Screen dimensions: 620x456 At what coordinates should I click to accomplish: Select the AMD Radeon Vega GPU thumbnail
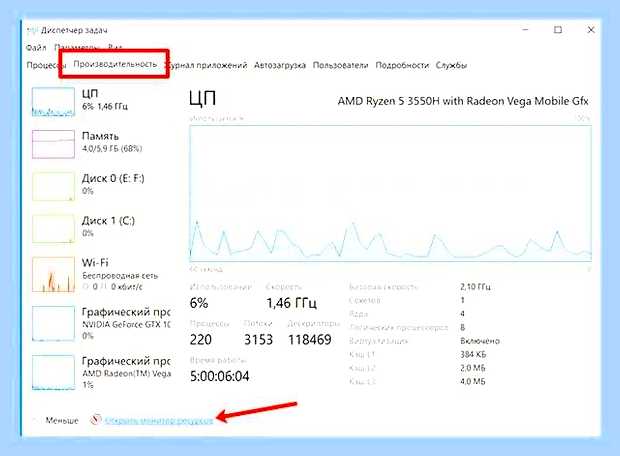pyautogui.click(x=53, y=372)
